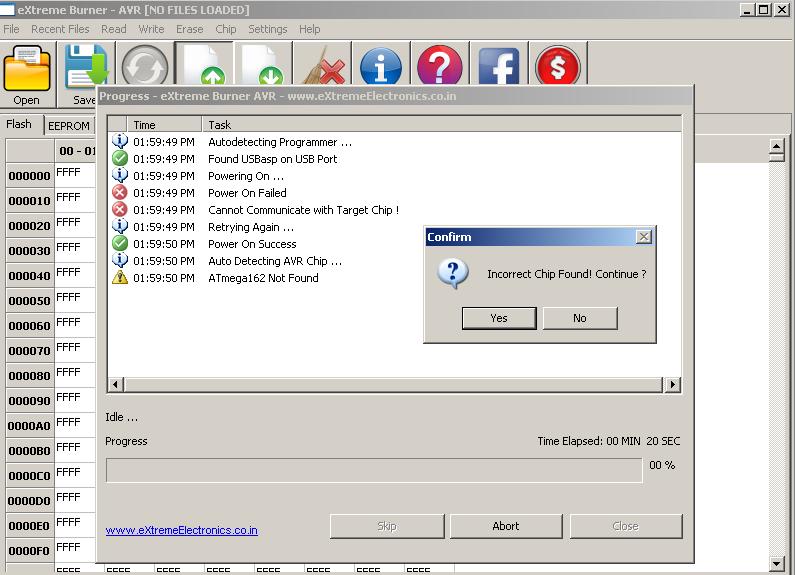Click the main window scroll down arrow
The height and width of the screenshot is (575, 795).
tap(777, 563)
